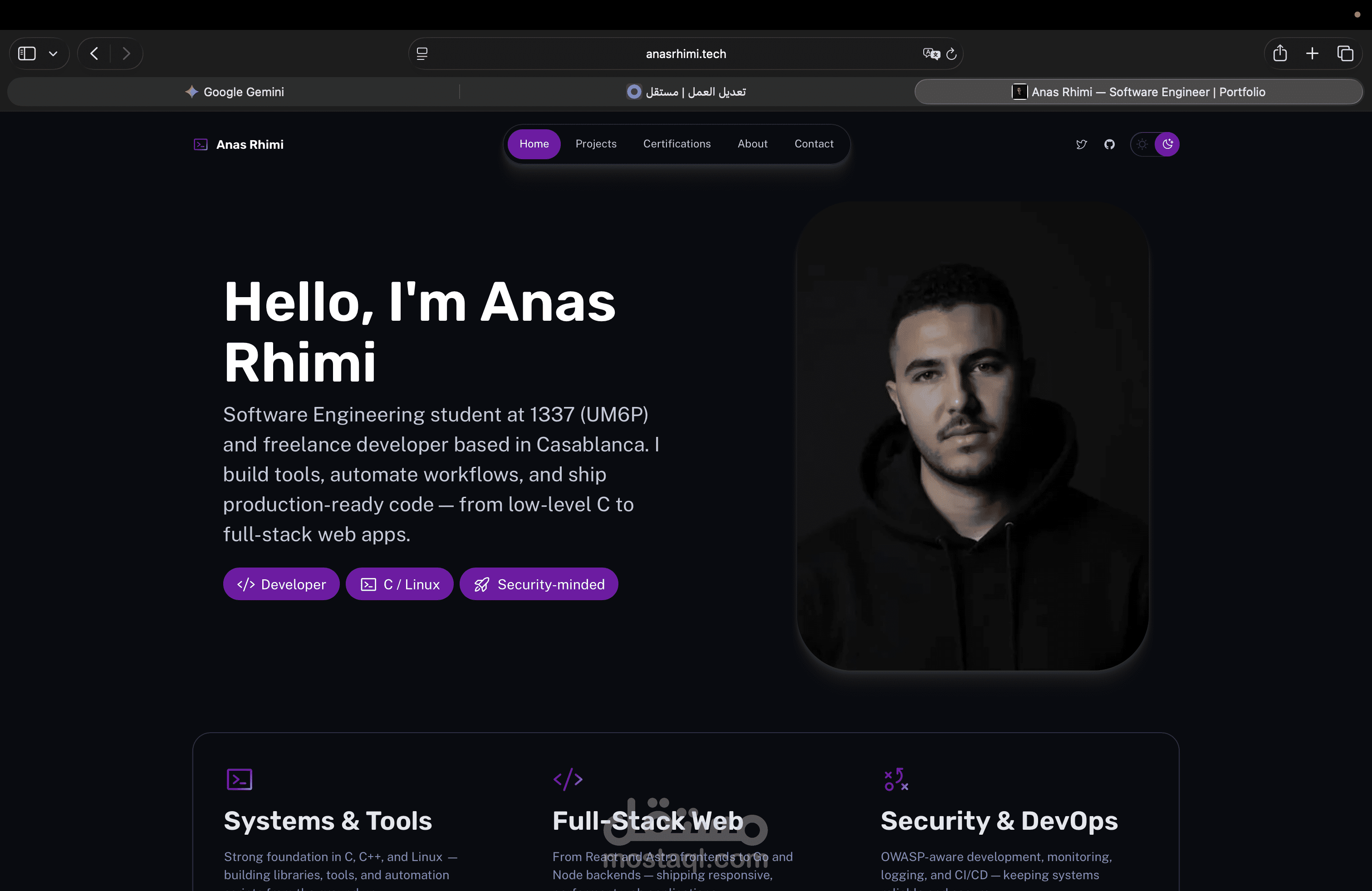Open the Projects nav item
The width and height of the screenshot is (1372, 891).
596,143
